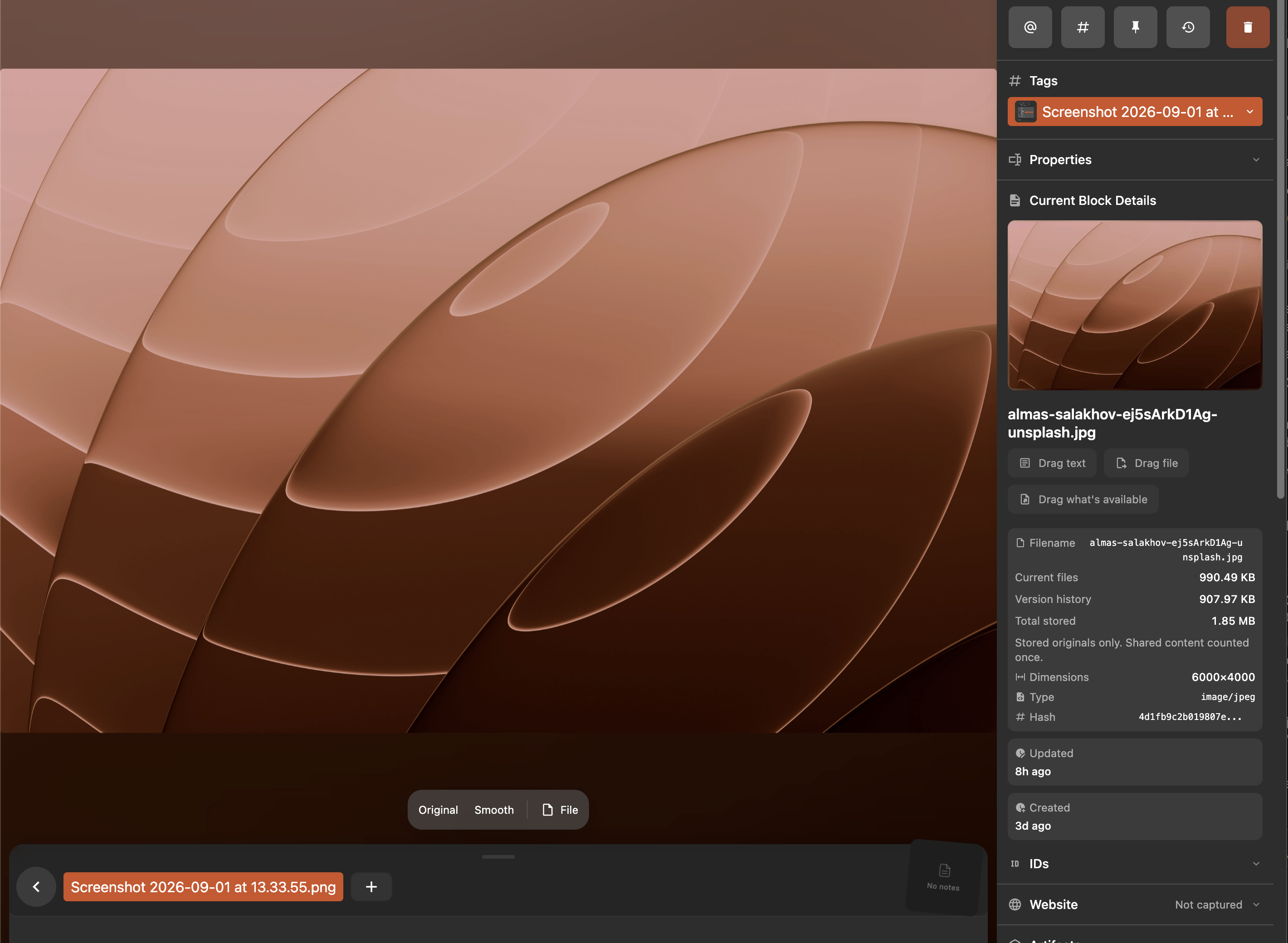Delete block with the trash button
The height and width of the screenshot is (943, 1288).
pyautogui.click(x=1248, y=27)
